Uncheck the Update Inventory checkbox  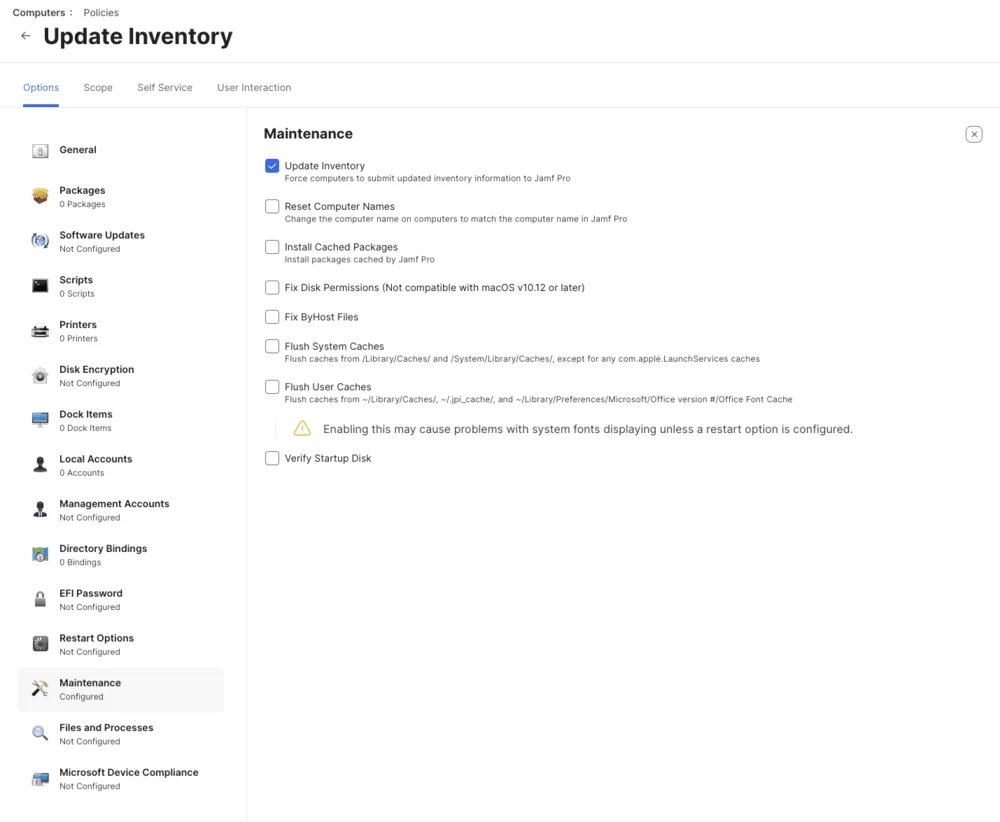[x=272, y=166]
